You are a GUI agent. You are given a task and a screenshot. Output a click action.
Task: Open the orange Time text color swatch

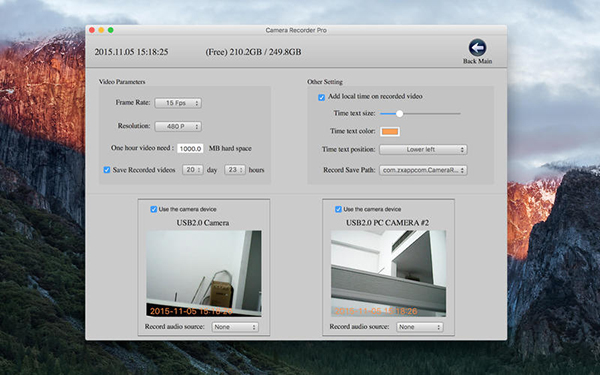pos(390,132)
